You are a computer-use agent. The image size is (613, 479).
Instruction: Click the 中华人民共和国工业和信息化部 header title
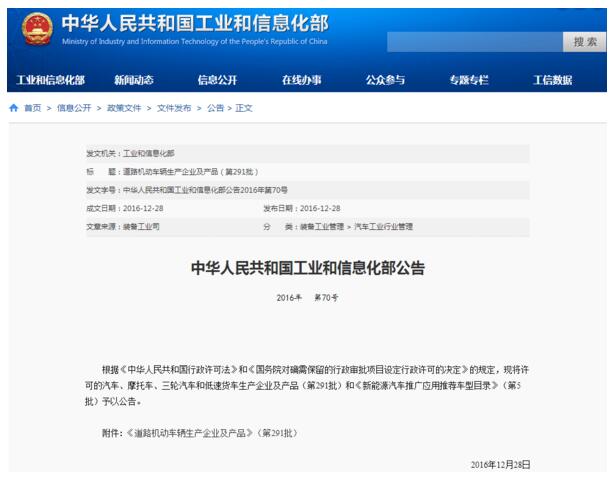195,23
